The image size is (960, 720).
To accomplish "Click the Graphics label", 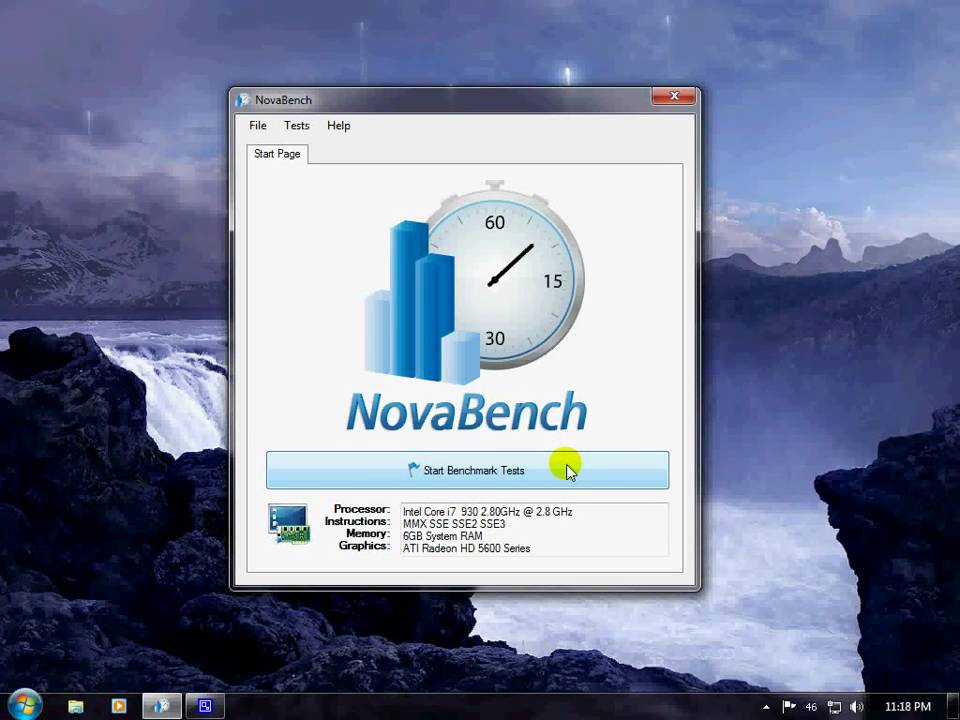I will click(x=364, y=546).
